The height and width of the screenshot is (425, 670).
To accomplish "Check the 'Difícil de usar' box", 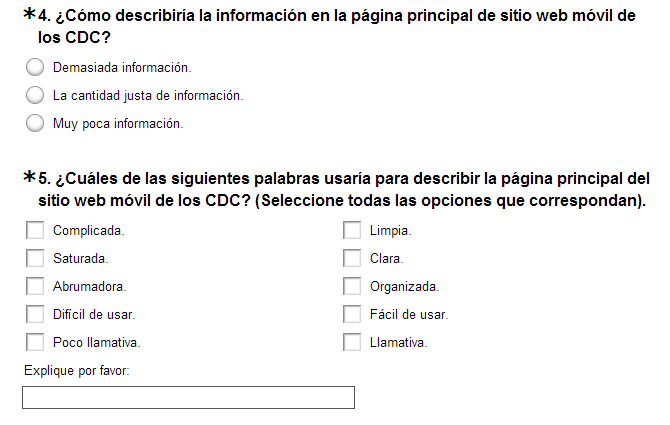I will 35,315.
